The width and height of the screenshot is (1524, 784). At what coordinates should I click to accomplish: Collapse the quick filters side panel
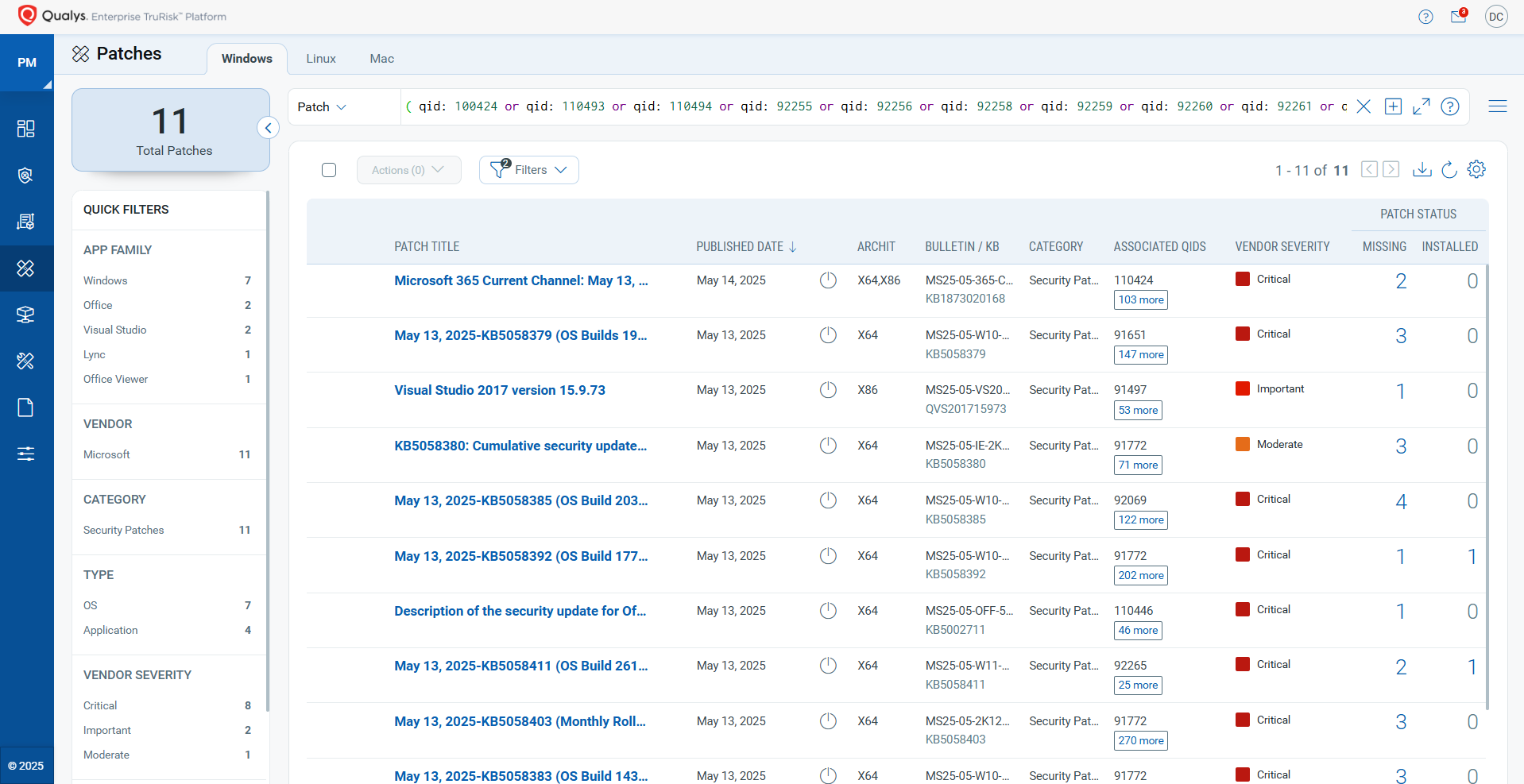(x=269, y=128)
